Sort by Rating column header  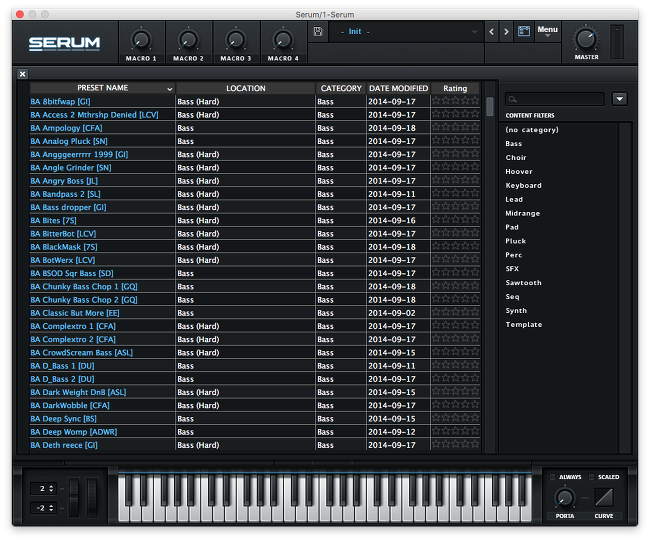[x=455, y=88]
